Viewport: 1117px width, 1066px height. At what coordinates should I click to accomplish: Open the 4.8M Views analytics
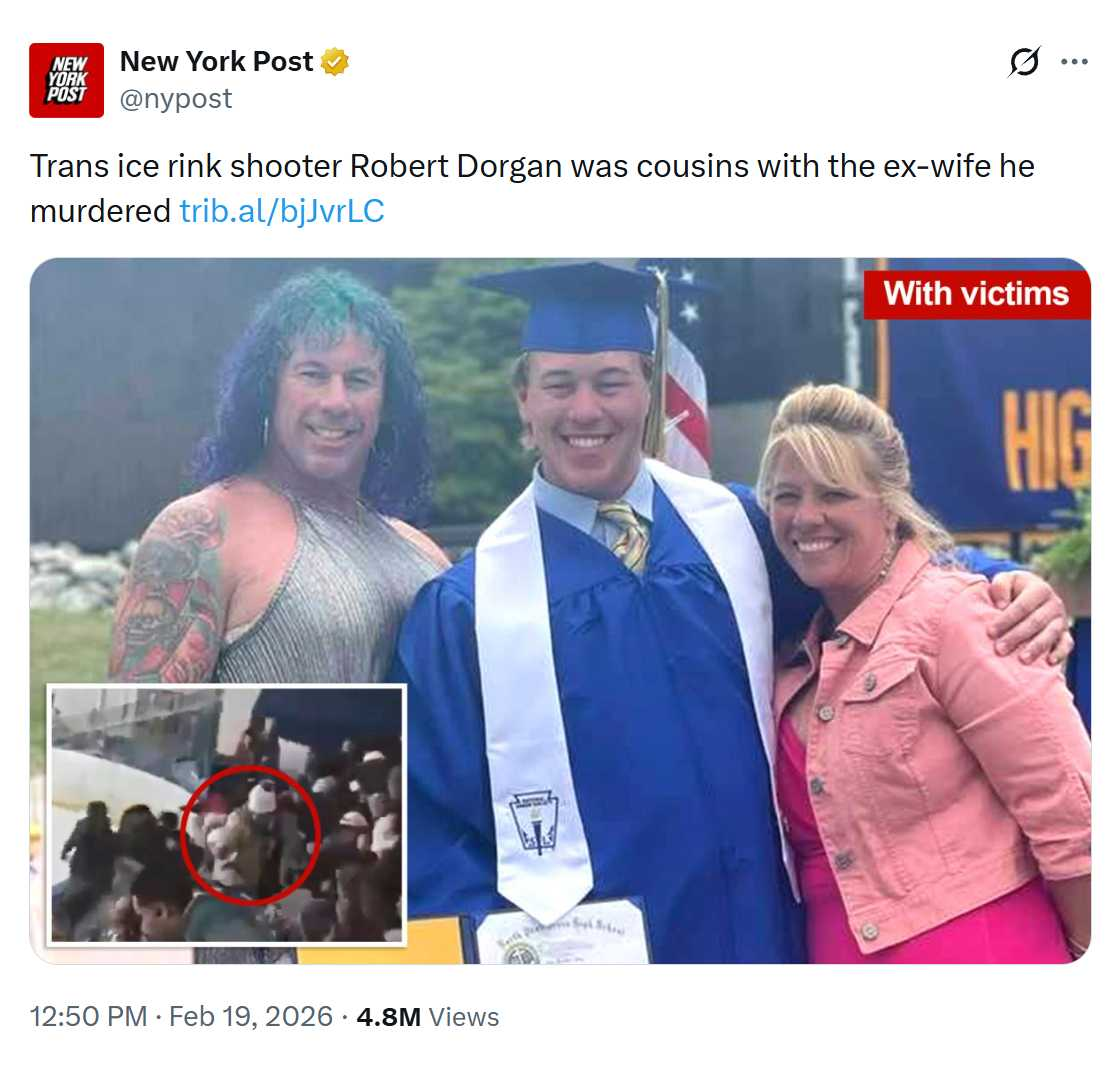pyautogui.click(x=427, y=1016)
